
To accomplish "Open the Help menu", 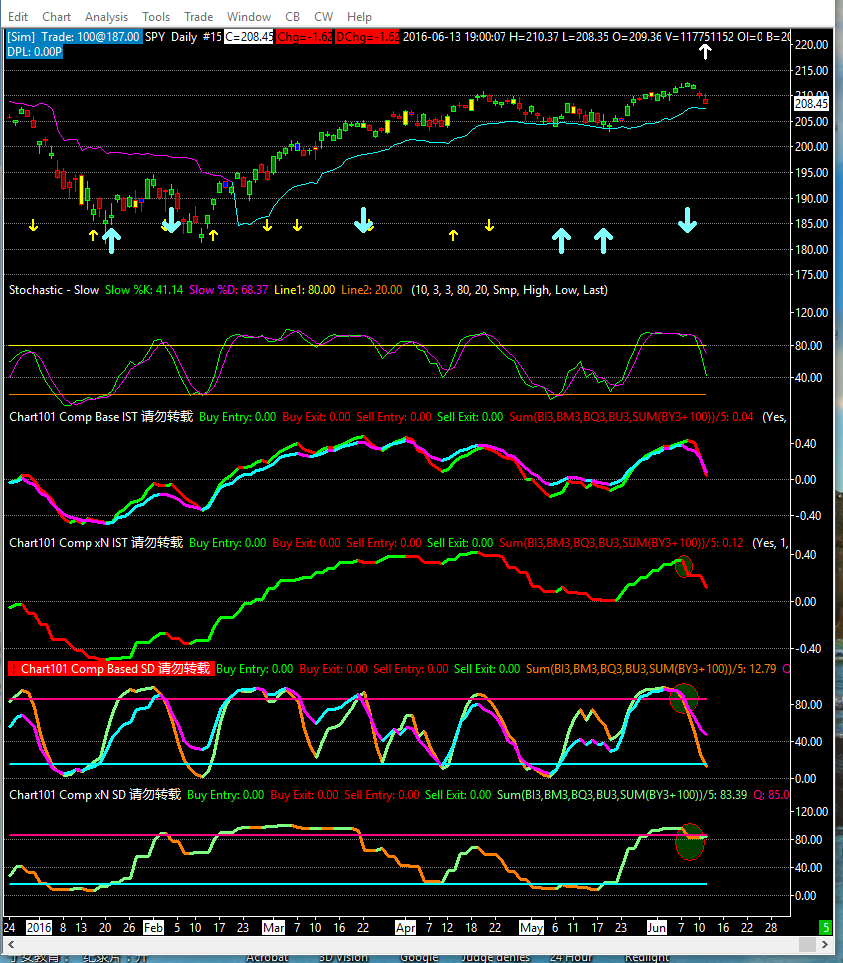I will 359,17.
